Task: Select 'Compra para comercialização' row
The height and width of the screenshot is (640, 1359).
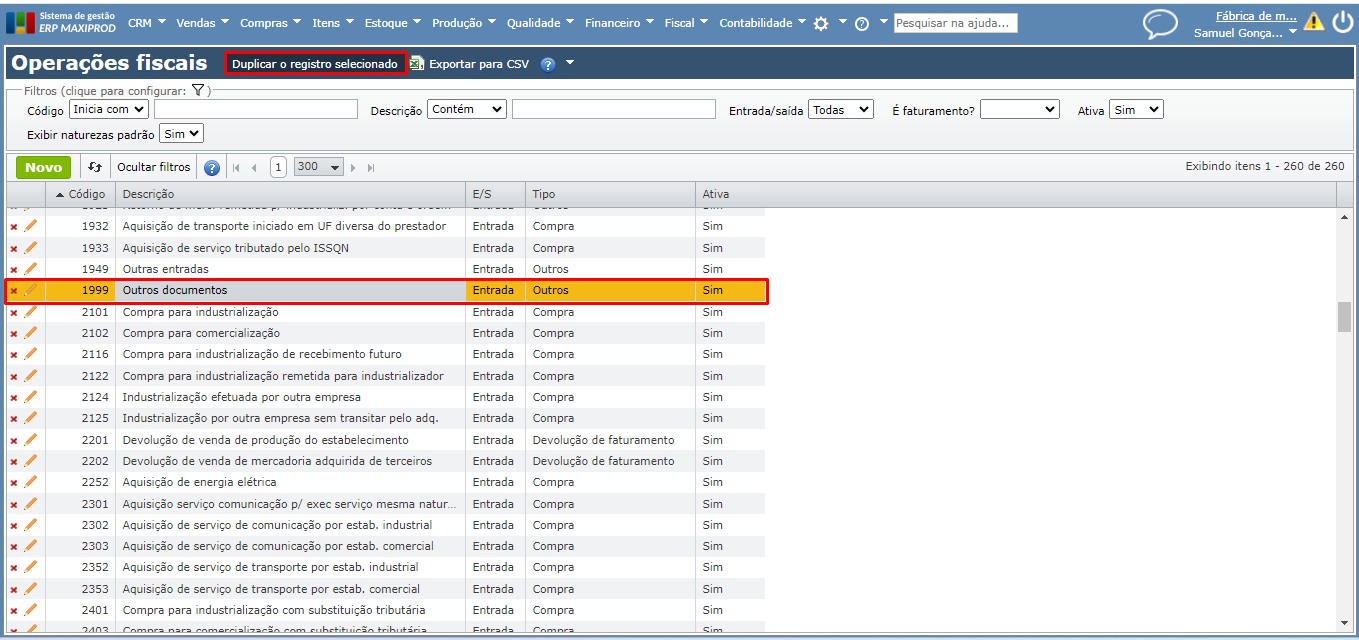Action: tap(386, 334)
